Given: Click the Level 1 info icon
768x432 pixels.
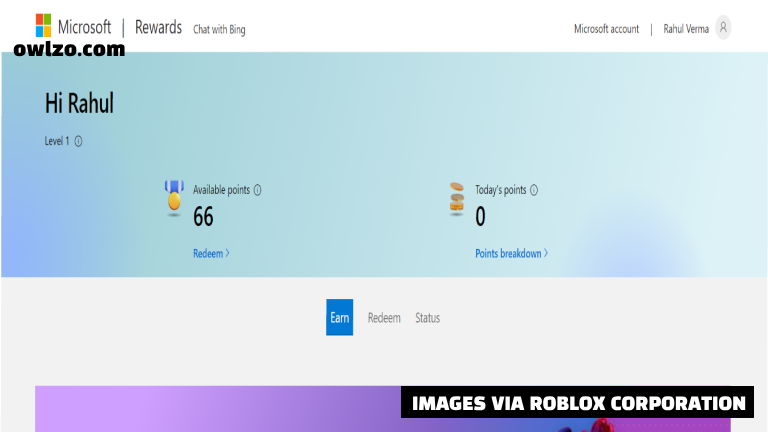Looking at the screenshot, I should 78,142.
